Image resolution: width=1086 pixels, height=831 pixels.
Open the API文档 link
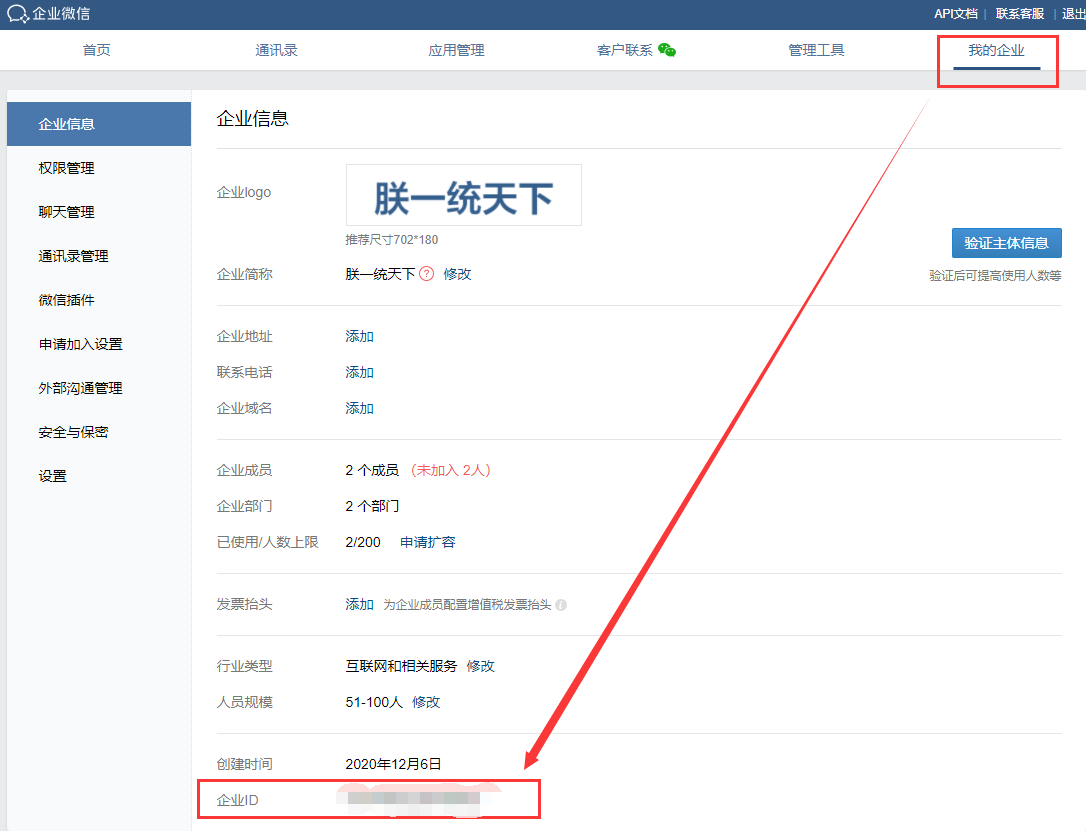tap(956, 14)
